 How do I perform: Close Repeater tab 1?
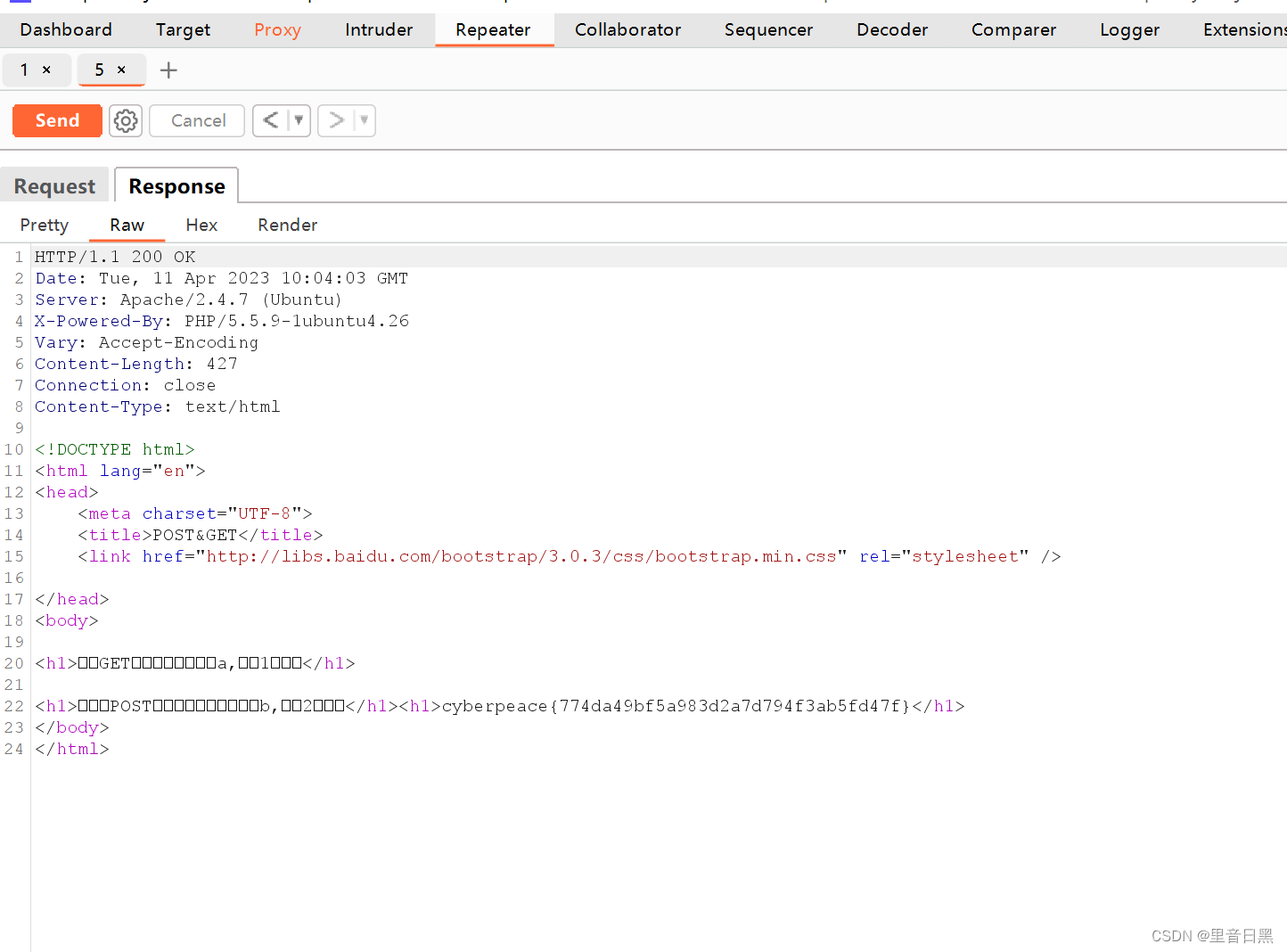[x=46, y=70]
